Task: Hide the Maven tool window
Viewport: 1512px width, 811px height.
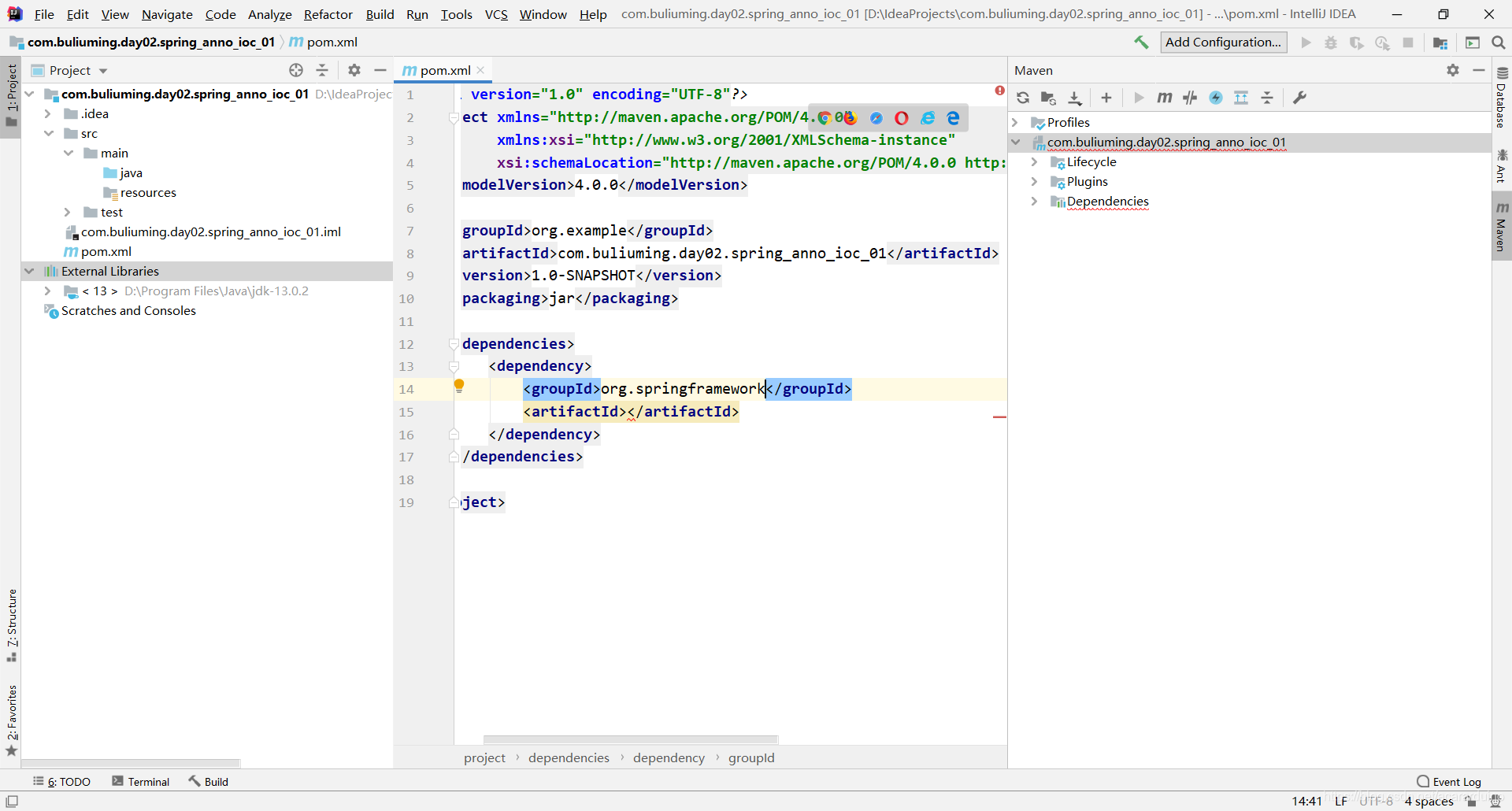Action: click(x=1479, y=70)
